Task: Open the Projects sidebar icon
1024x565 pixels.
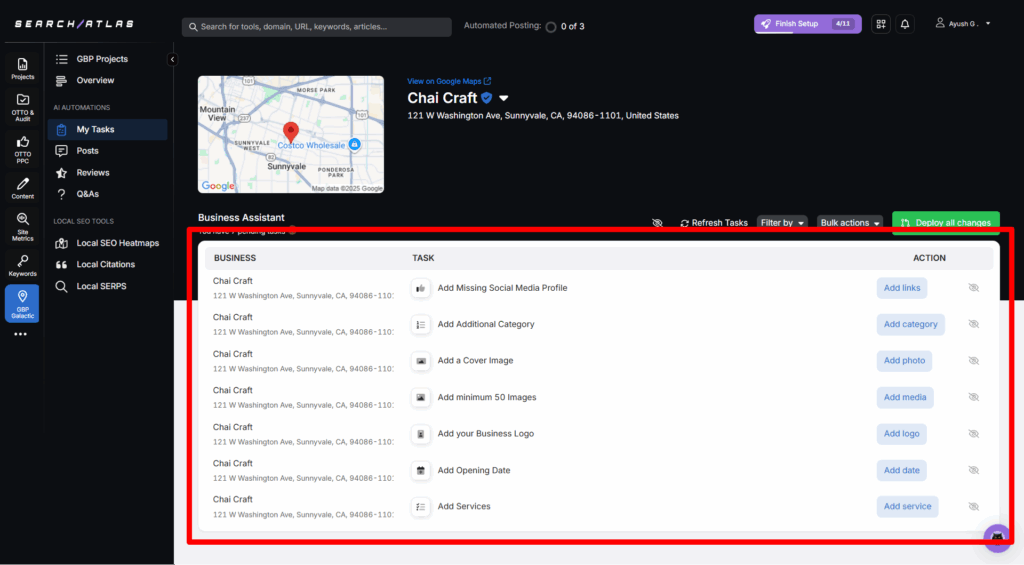Action: coord(22,69)
